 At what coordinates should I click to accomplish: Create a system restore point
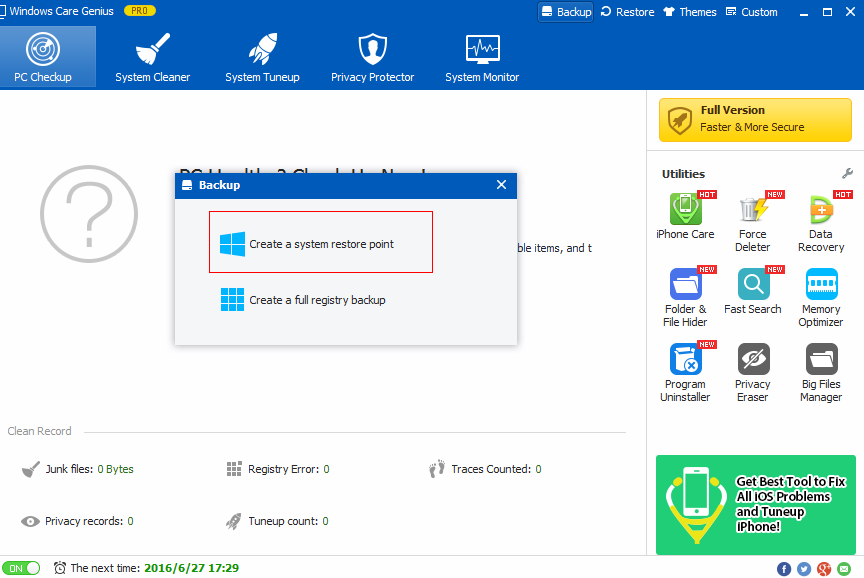[x=321, y=242]
